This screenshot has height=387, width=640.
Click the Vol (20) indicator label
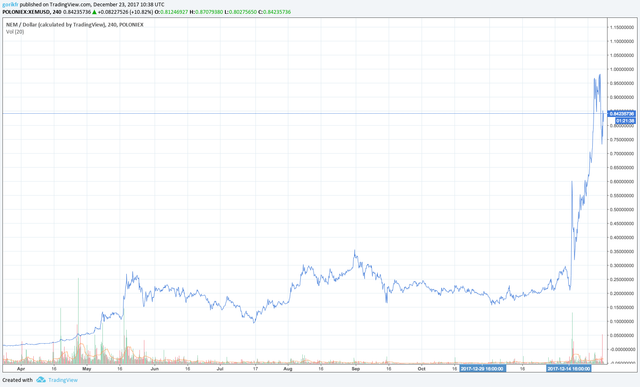pos(15,32)
